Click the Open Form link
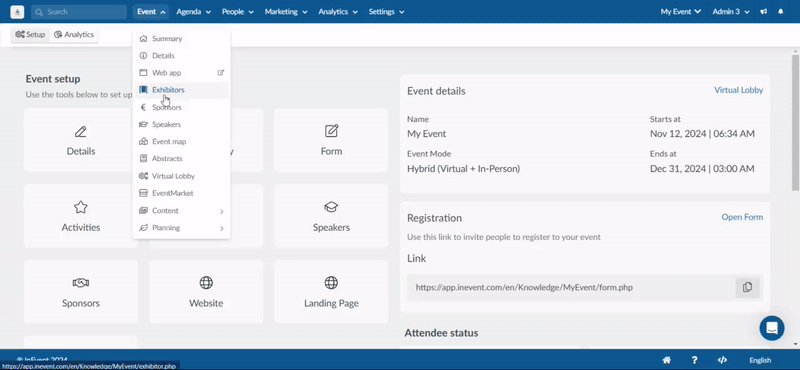Image resolution: width=800 pixels, height=370 pixels. (x=742, y=217)
